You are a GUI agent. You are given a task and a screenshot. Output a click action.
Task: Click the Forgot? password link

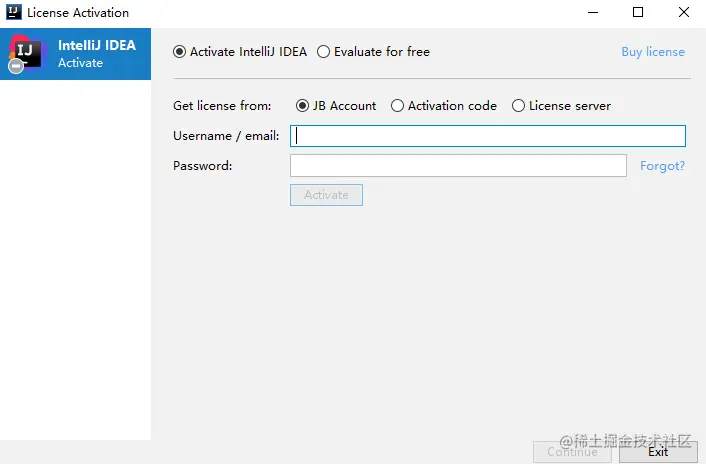[662, 166]
